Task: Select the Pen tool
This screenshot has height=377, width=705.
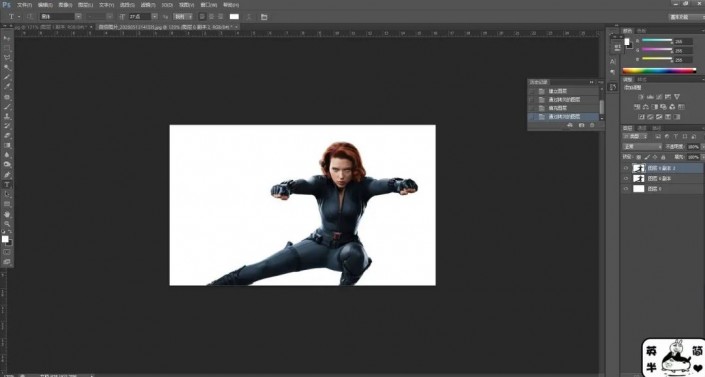Action: (7, 175)
